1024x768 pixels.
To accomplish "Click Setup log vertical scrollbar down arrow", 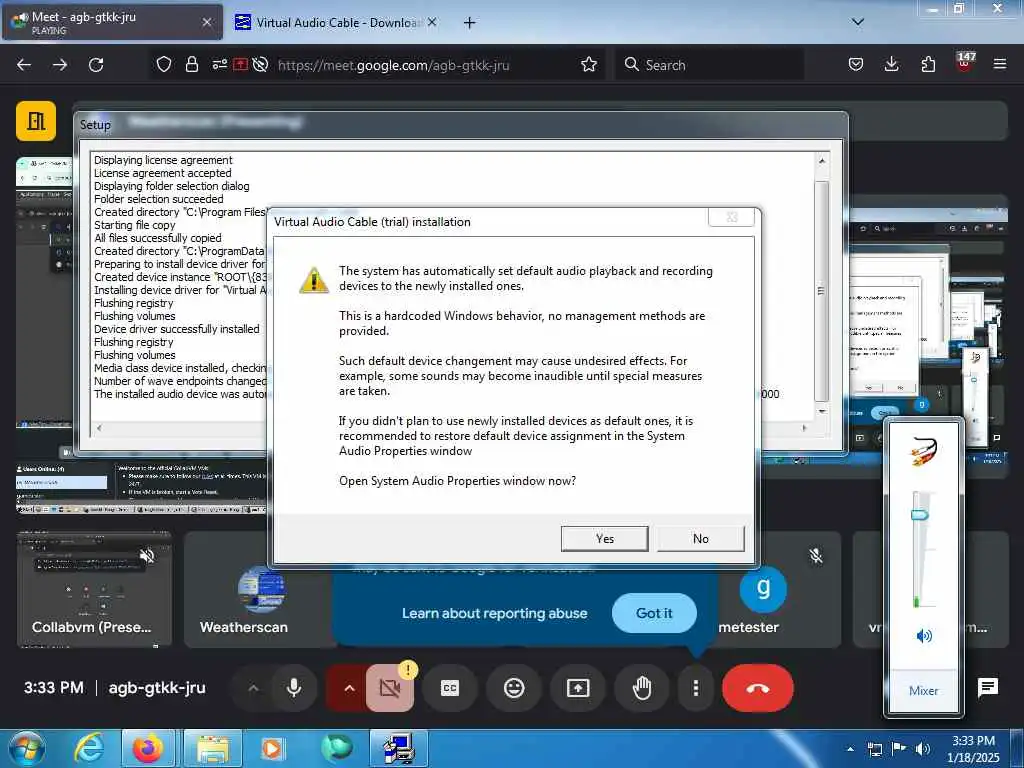I will tap(822, 411).
